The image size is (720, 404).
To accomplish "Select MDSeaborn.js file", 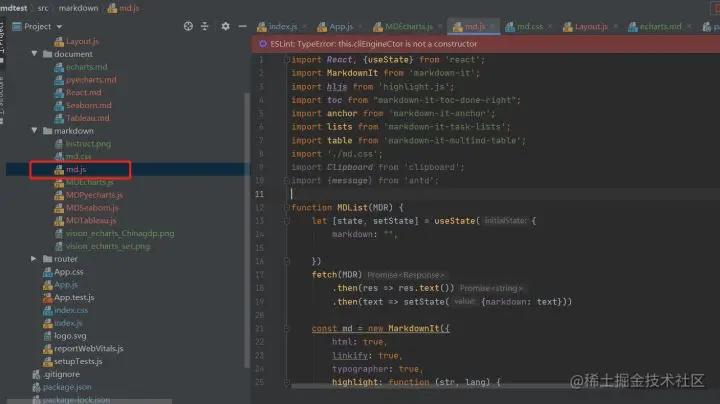I will 86,208.
